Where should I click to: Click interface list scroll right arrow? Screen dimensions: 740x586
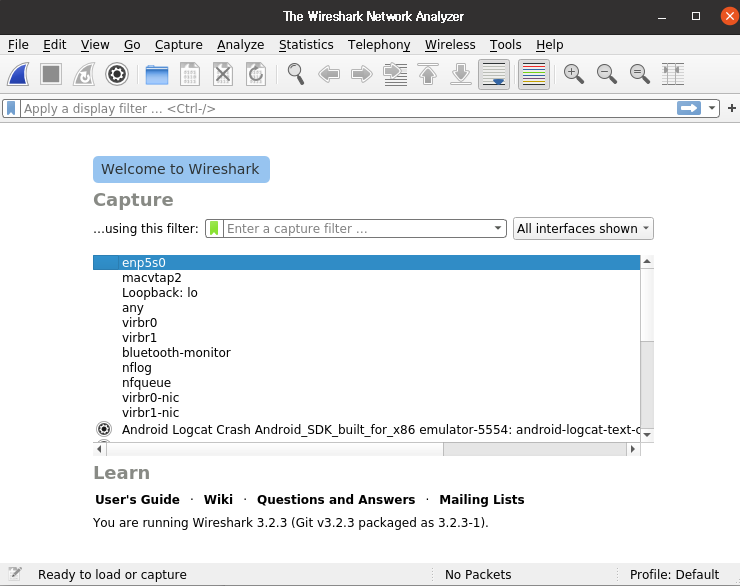(633, 449)
